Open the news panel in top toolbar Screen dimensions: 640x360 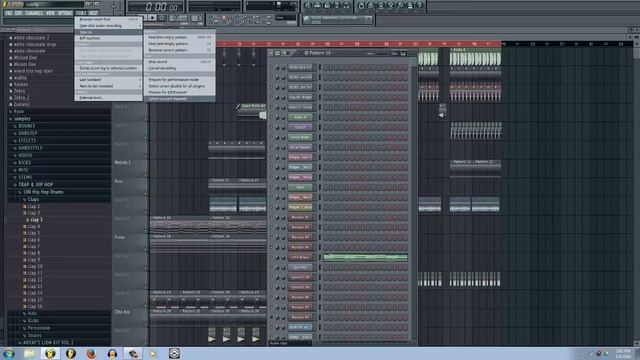pos(338,20)
